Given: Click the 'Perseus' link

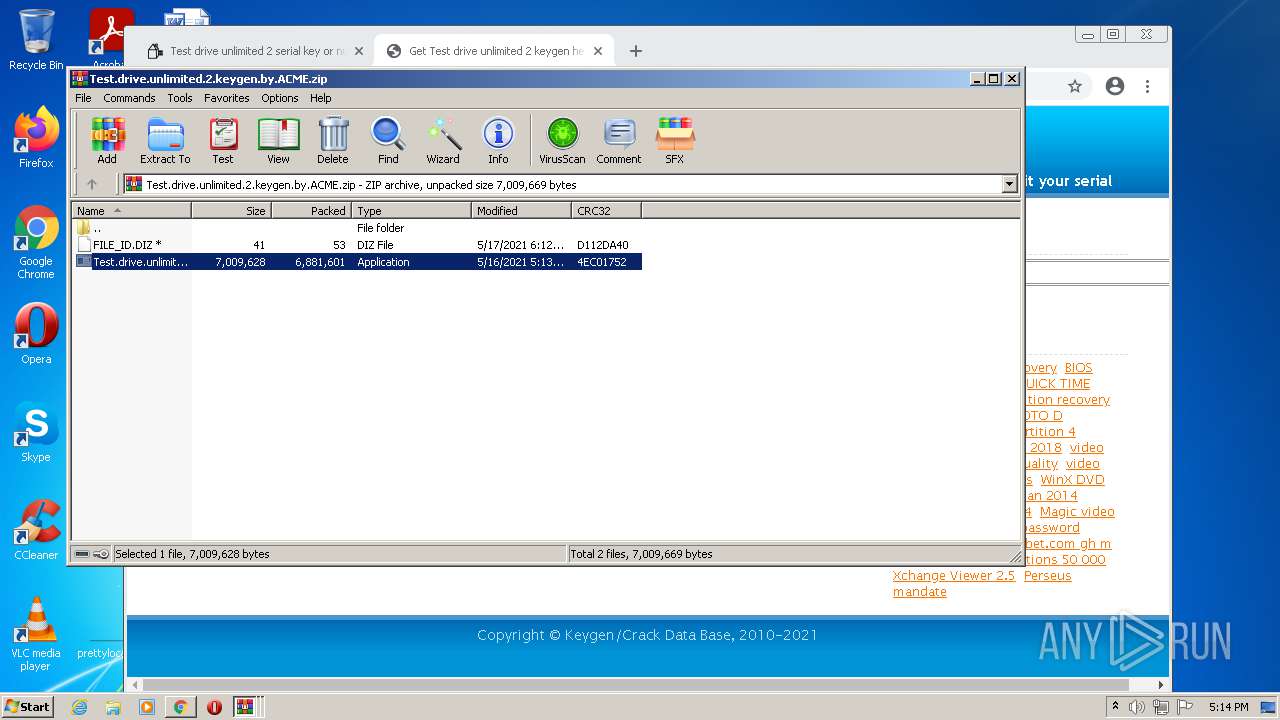Looking at the screenshot, I should [1047, 576].
